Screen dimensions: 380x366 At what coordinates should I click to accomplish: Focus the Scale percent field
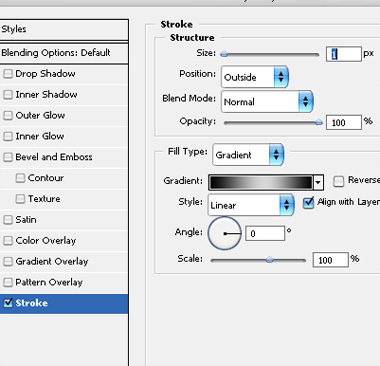331,260
